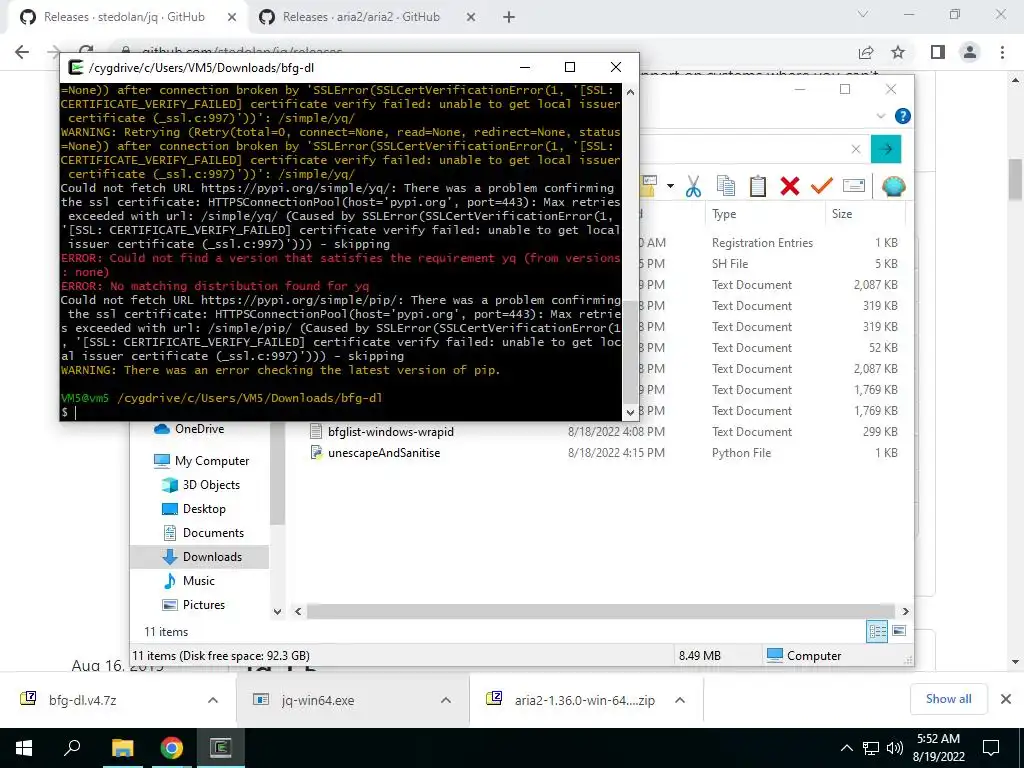Expand options for bfg-dl.v4.7z download
The image size is (1024, 768).
click(213, 700)
